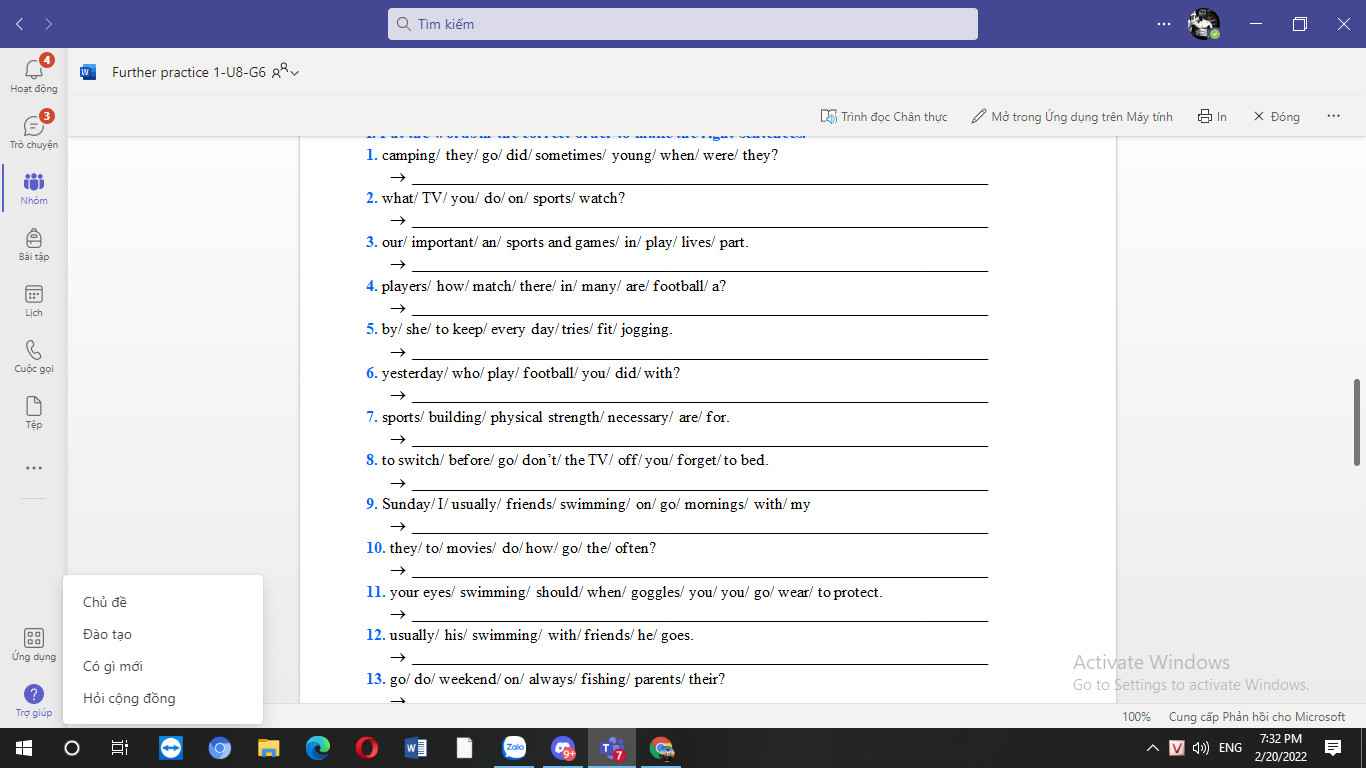Click the volume speaker tray icon
The height and width of the screenshot is (768, 1366).
(x=1201, y=748)
